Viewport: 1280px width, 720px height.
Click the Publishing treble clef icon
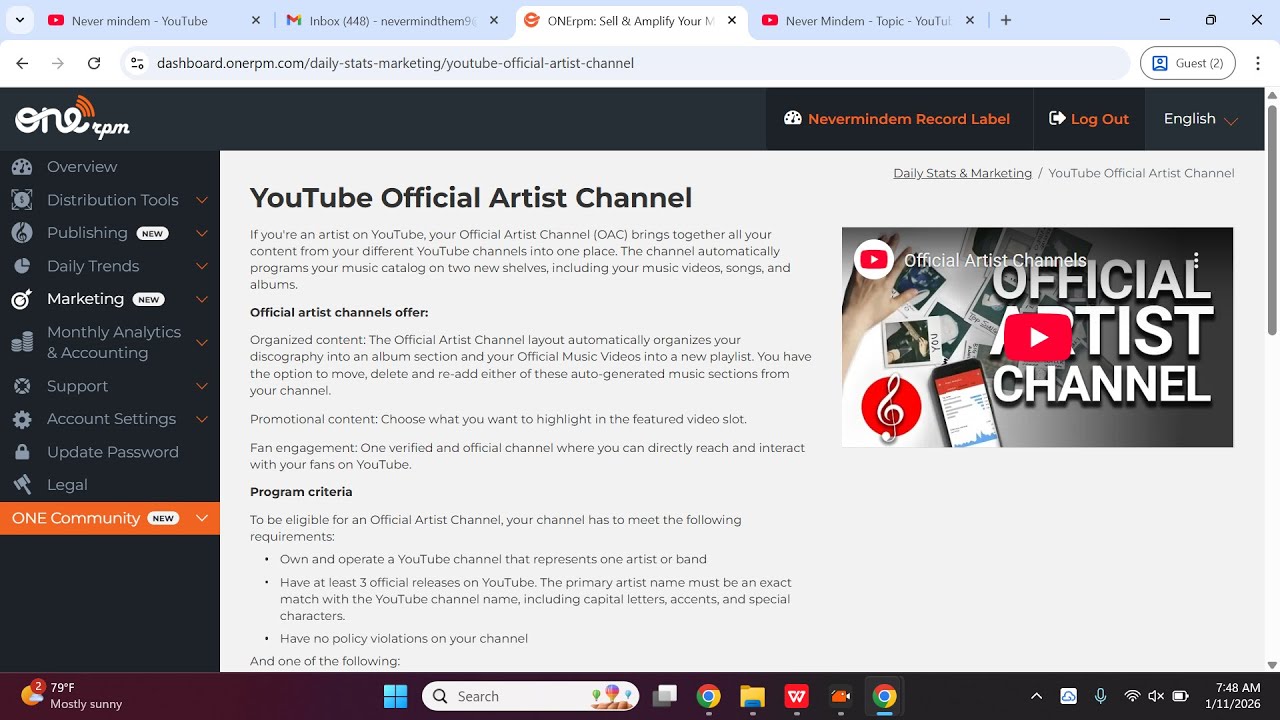tap(22, 233)
